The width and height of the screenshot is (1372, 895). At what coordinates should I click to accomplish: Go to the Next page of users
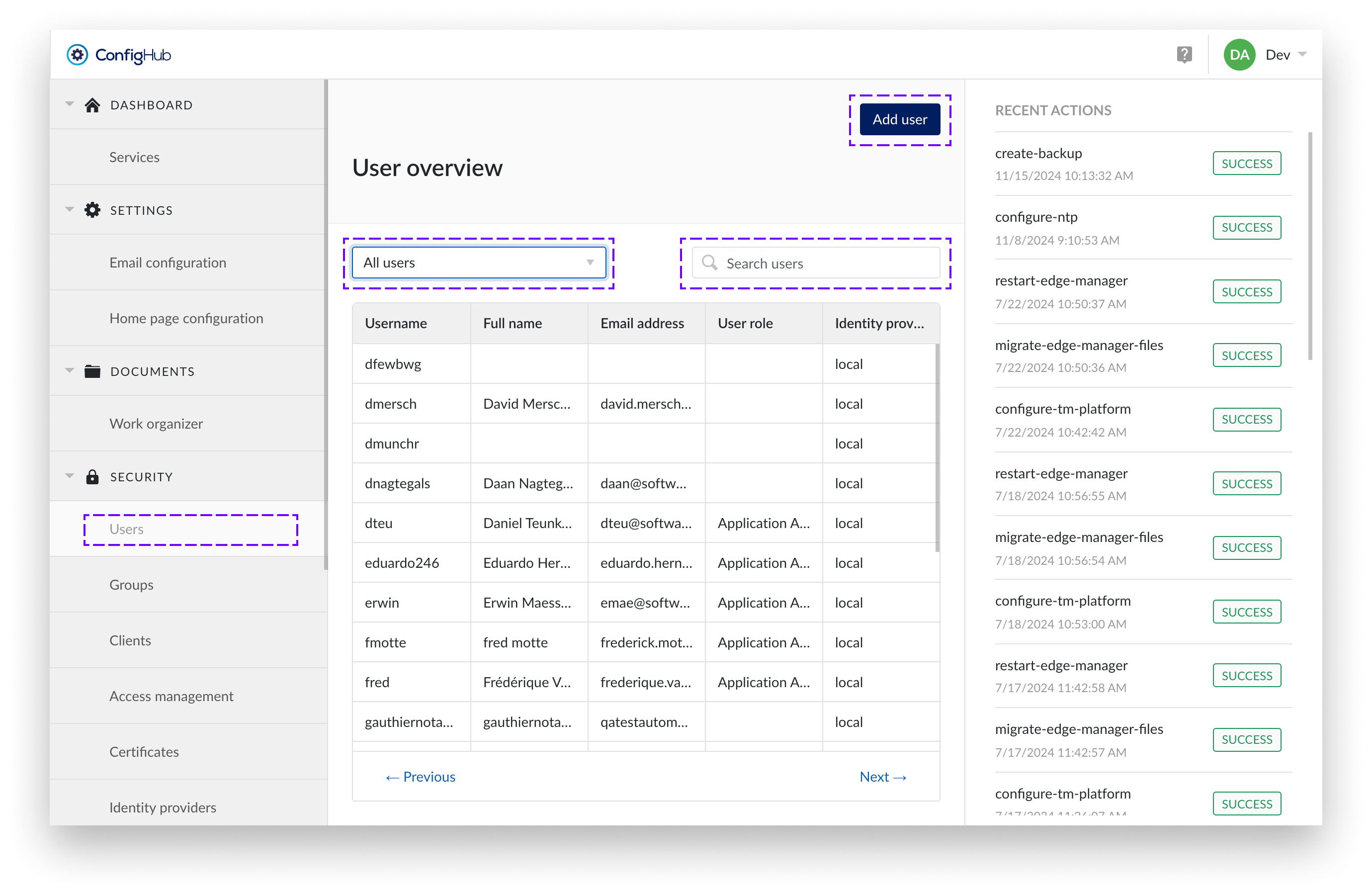click(x=883, y=776)
